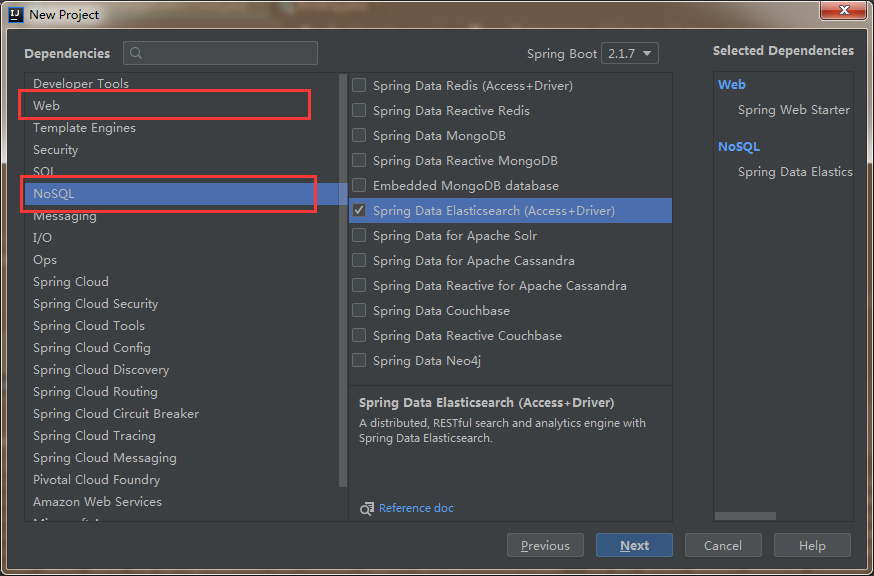
Task: Enable Spring Data Reactive MongoDB
Action: coord(359,161)
